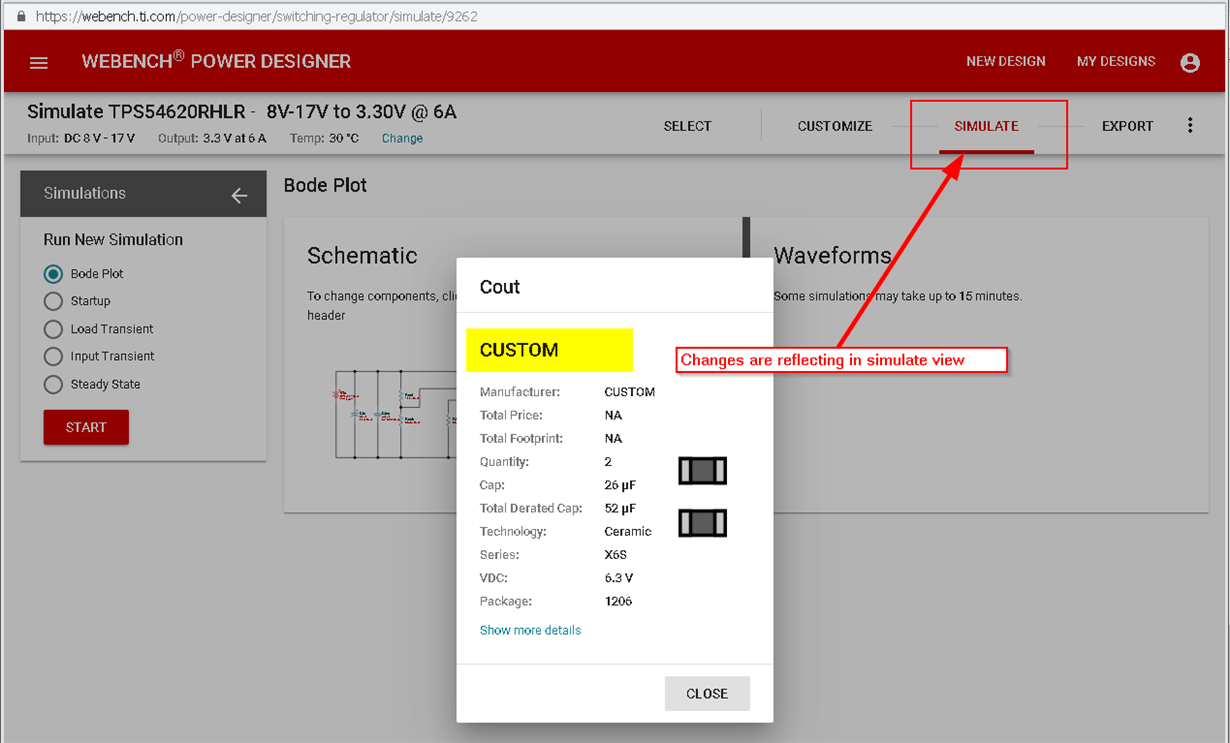Click the Change link for design inputs

tap(402, 138)
